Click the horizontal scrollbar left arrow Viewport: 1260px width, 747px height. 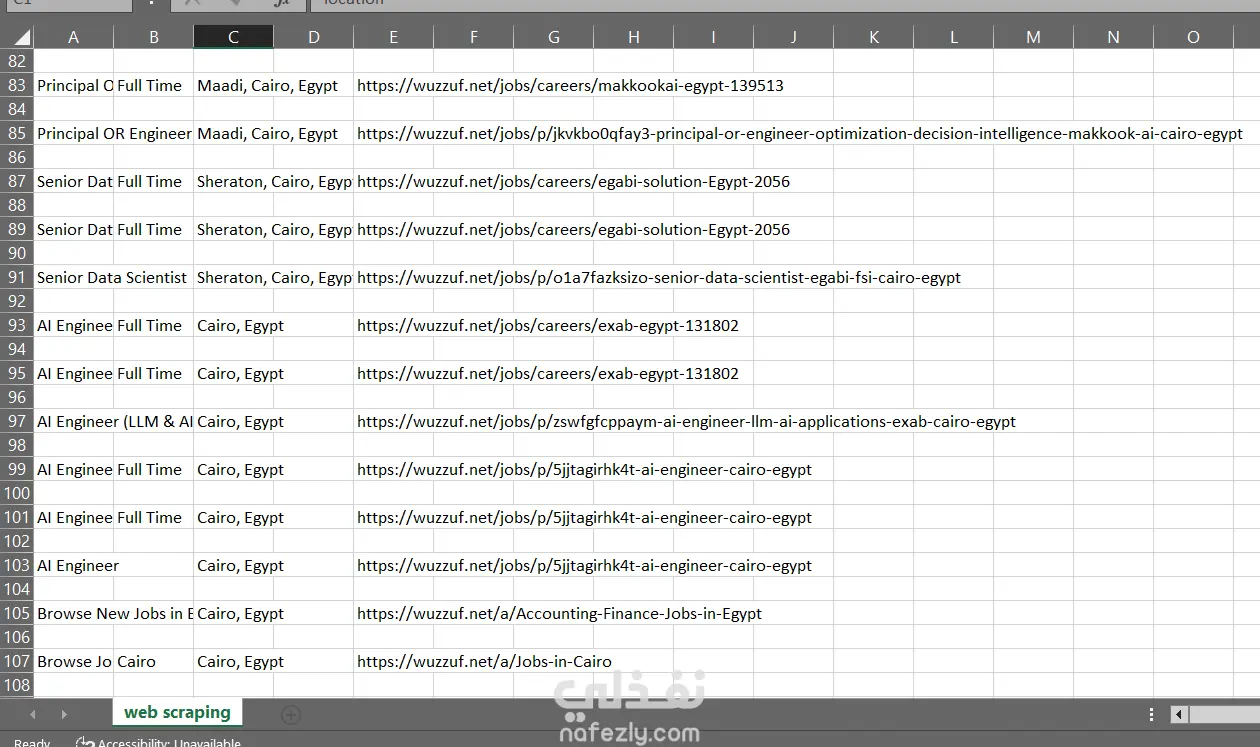coord(1179,714)
